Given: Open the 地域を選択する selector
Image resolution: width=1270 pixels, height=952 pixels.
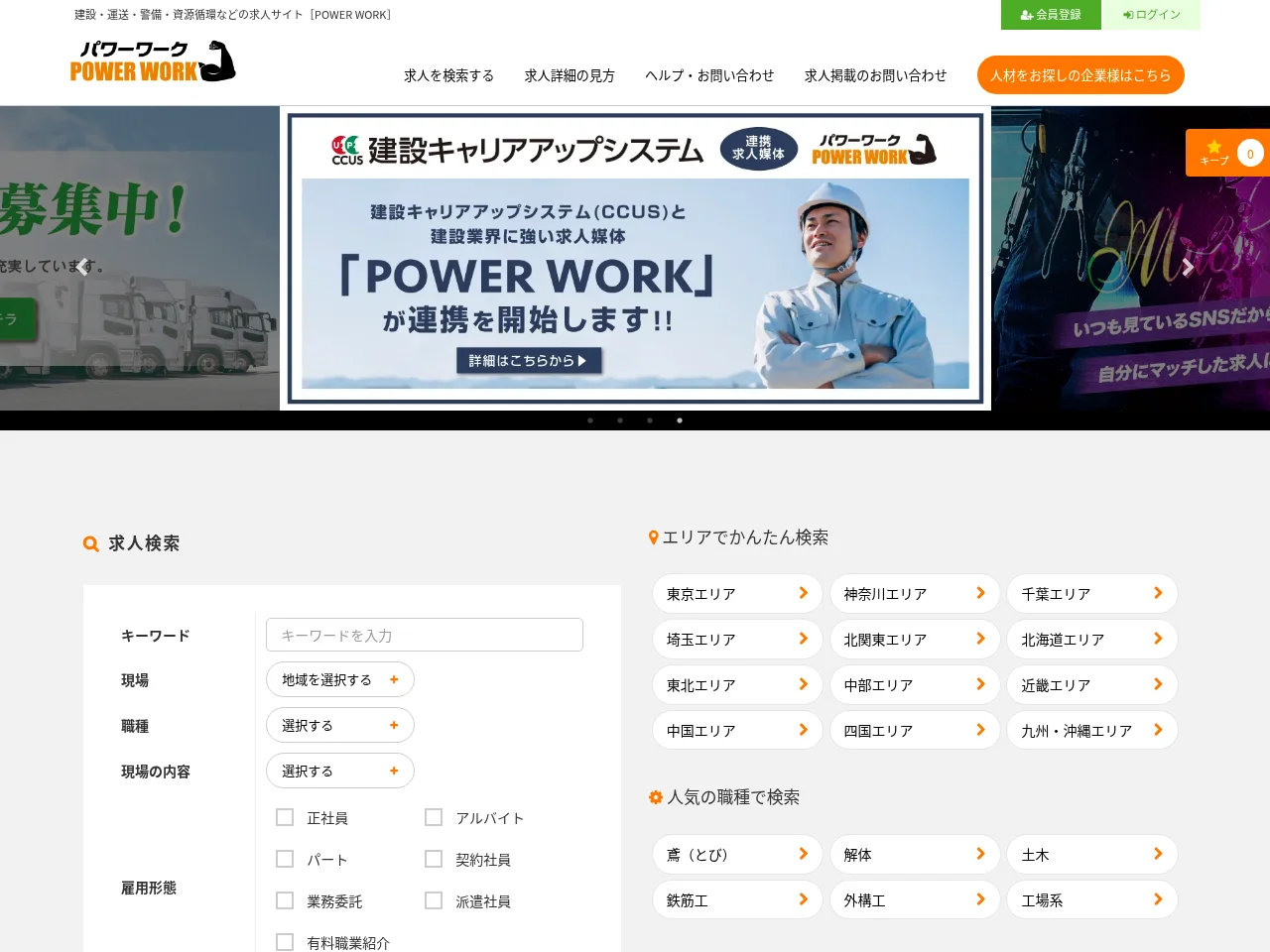Looking at the screenshot, I should 340,679.
